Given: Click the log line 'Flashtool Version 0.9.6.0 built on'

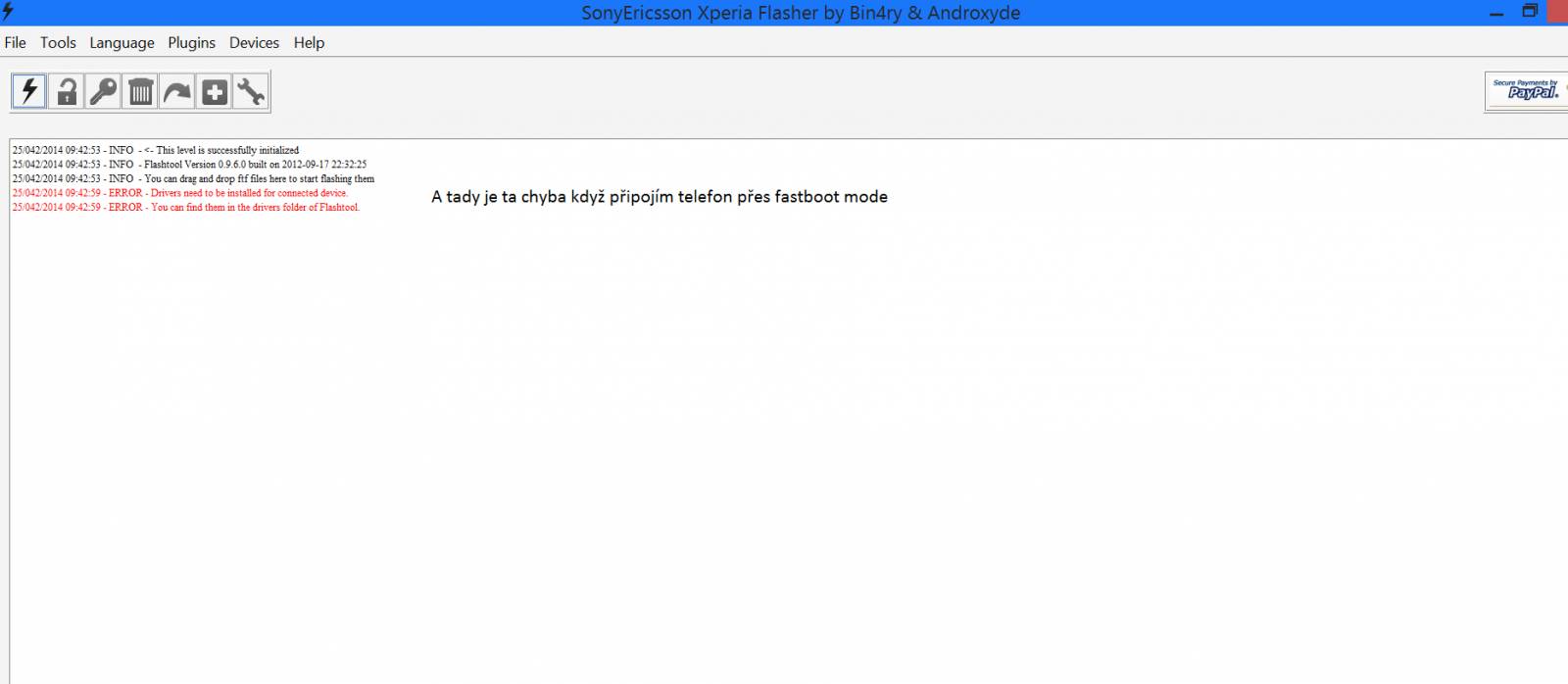Looking at the screenshot, I should pos(190,165).
